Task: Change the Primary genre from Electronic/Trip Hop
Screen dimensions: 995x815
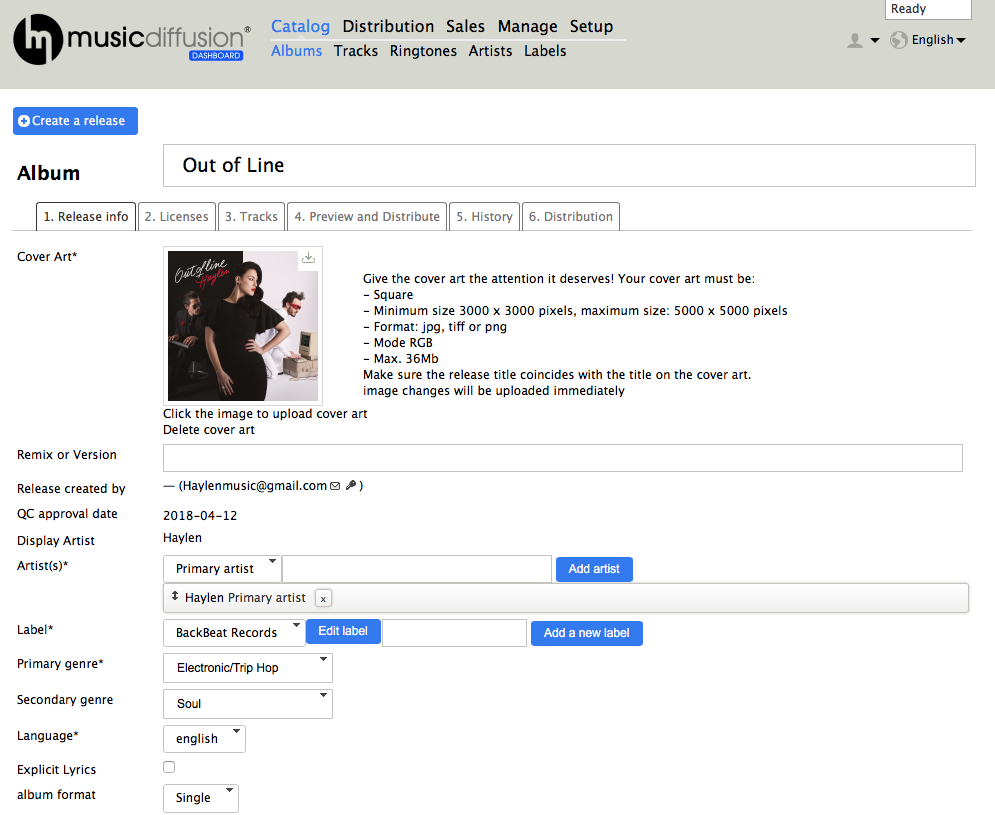Action: coord(247,667)
